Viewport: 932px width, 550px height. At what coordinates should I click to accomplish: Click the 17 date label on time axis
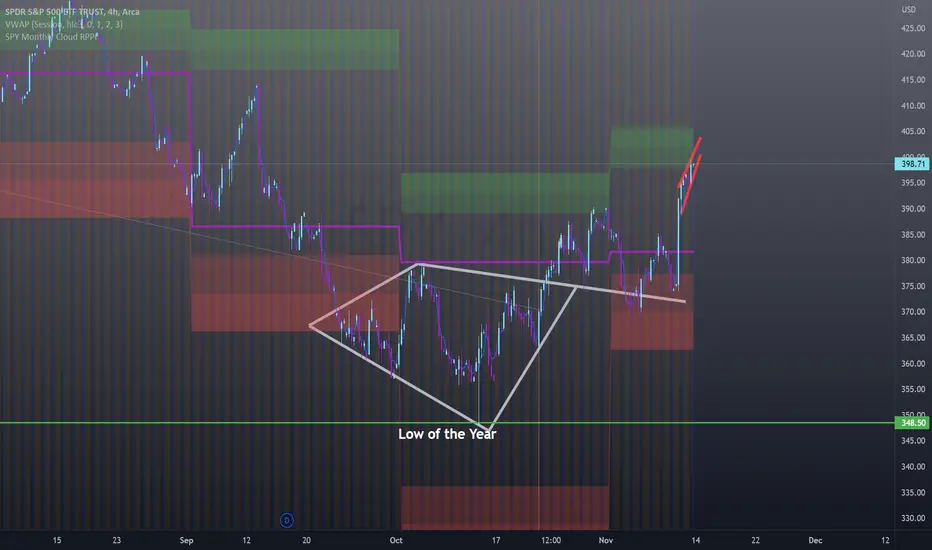click(x=496, y=540)
